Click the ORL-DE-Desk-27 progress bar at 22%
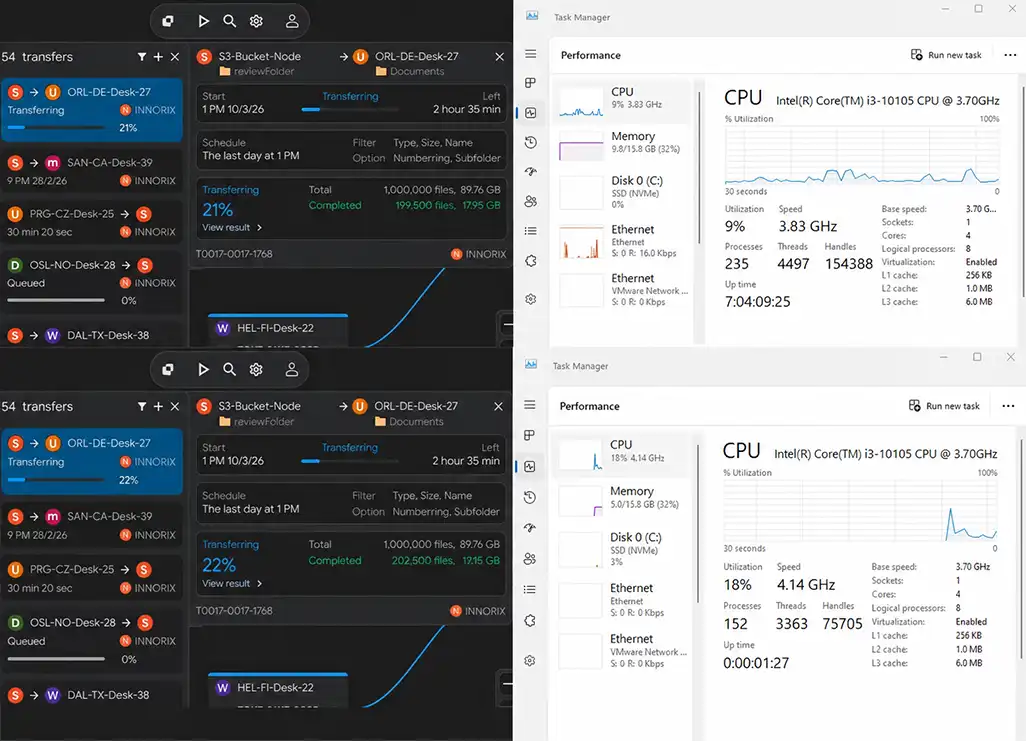This screenshot has width=1026, height=741. [x=56, y=480]
